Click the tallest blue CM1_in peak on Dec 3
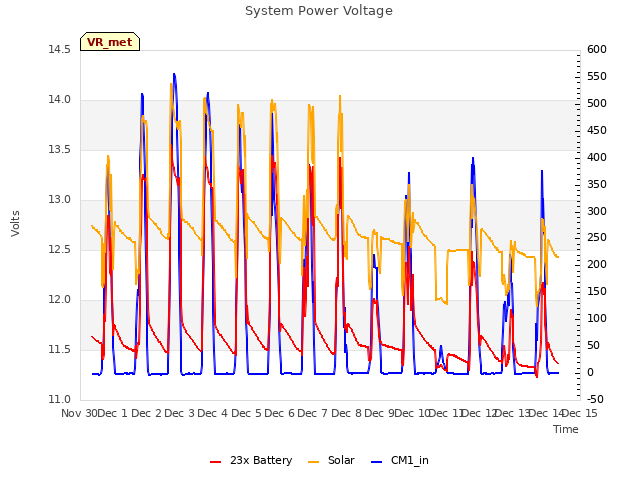The height and width of the screenshot is (480, 640). click(174, 74)
